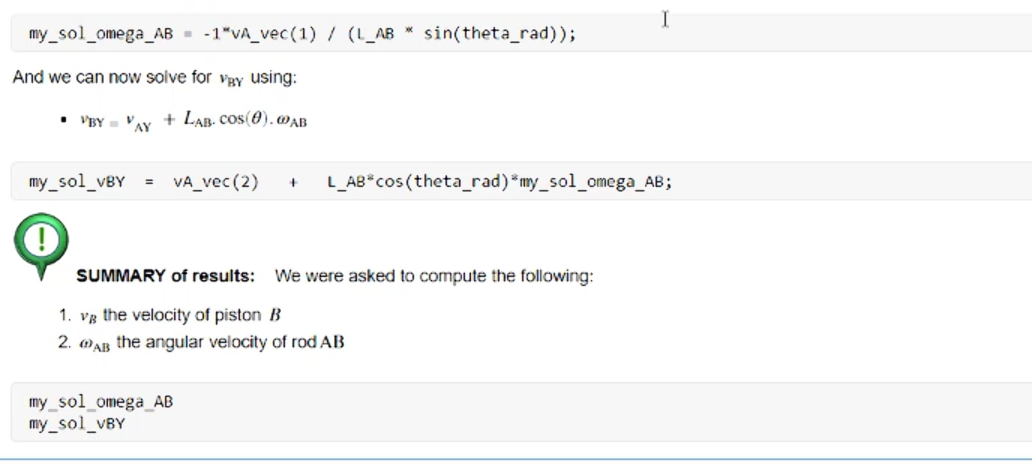The height and width of the screenshot is (469, 1032).
Task: Click my_sol_vBY in the last code block
Action: pyautogui.click(x=76, y=423)
